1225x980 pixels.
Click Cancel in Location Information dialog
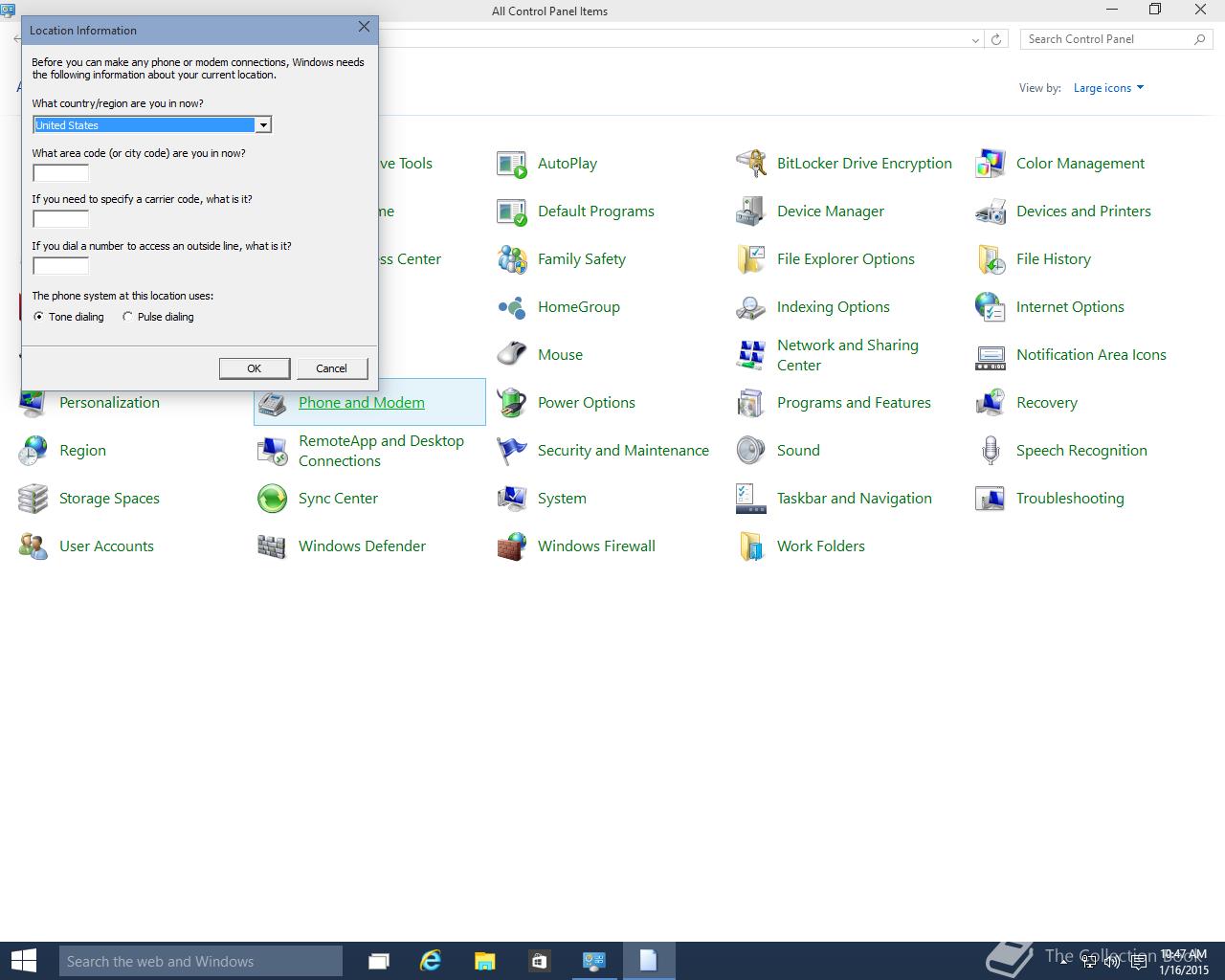(332, 368)
